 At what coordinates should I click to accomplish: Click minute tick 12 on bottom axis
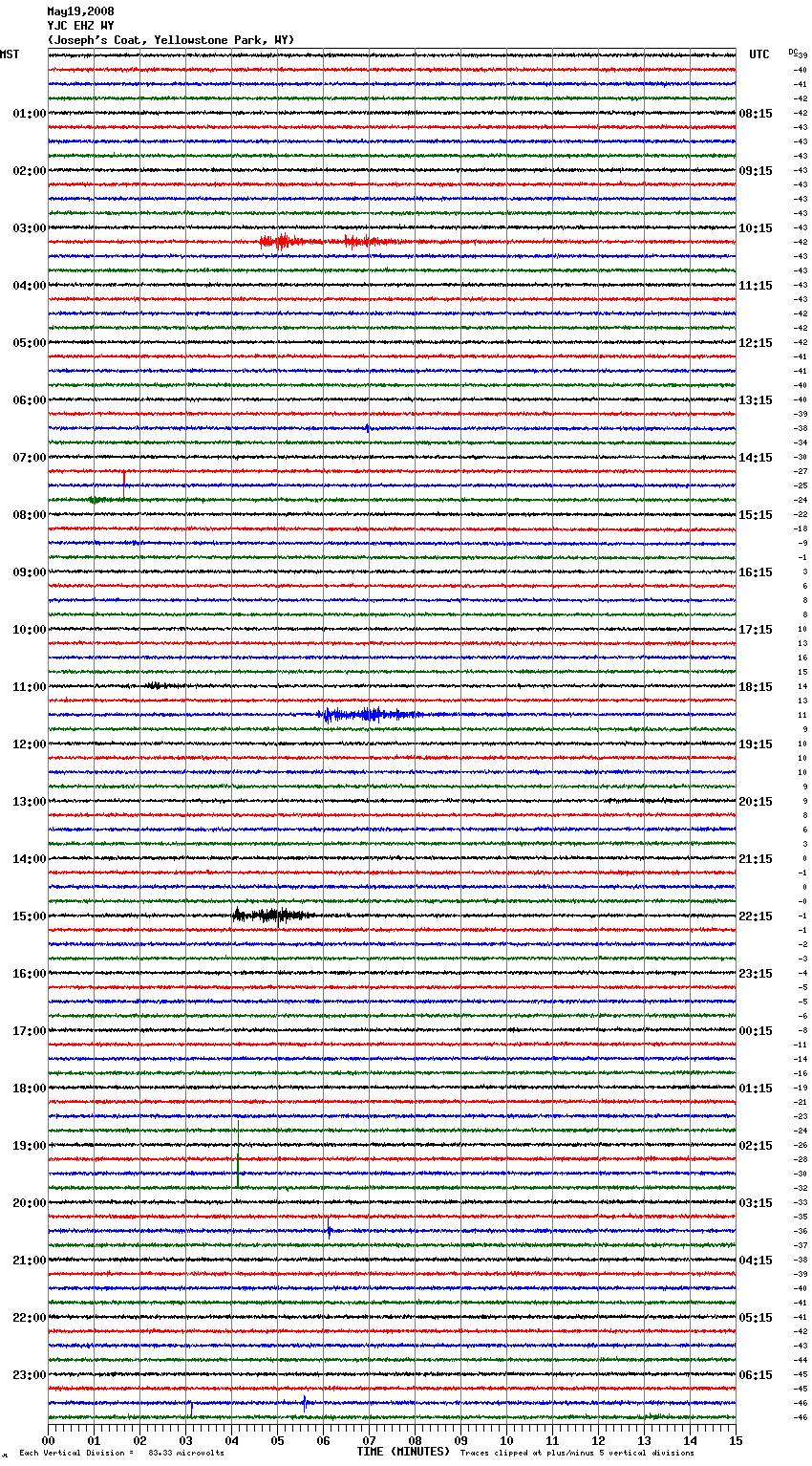pyautogui.click(x=598, y=1440)
